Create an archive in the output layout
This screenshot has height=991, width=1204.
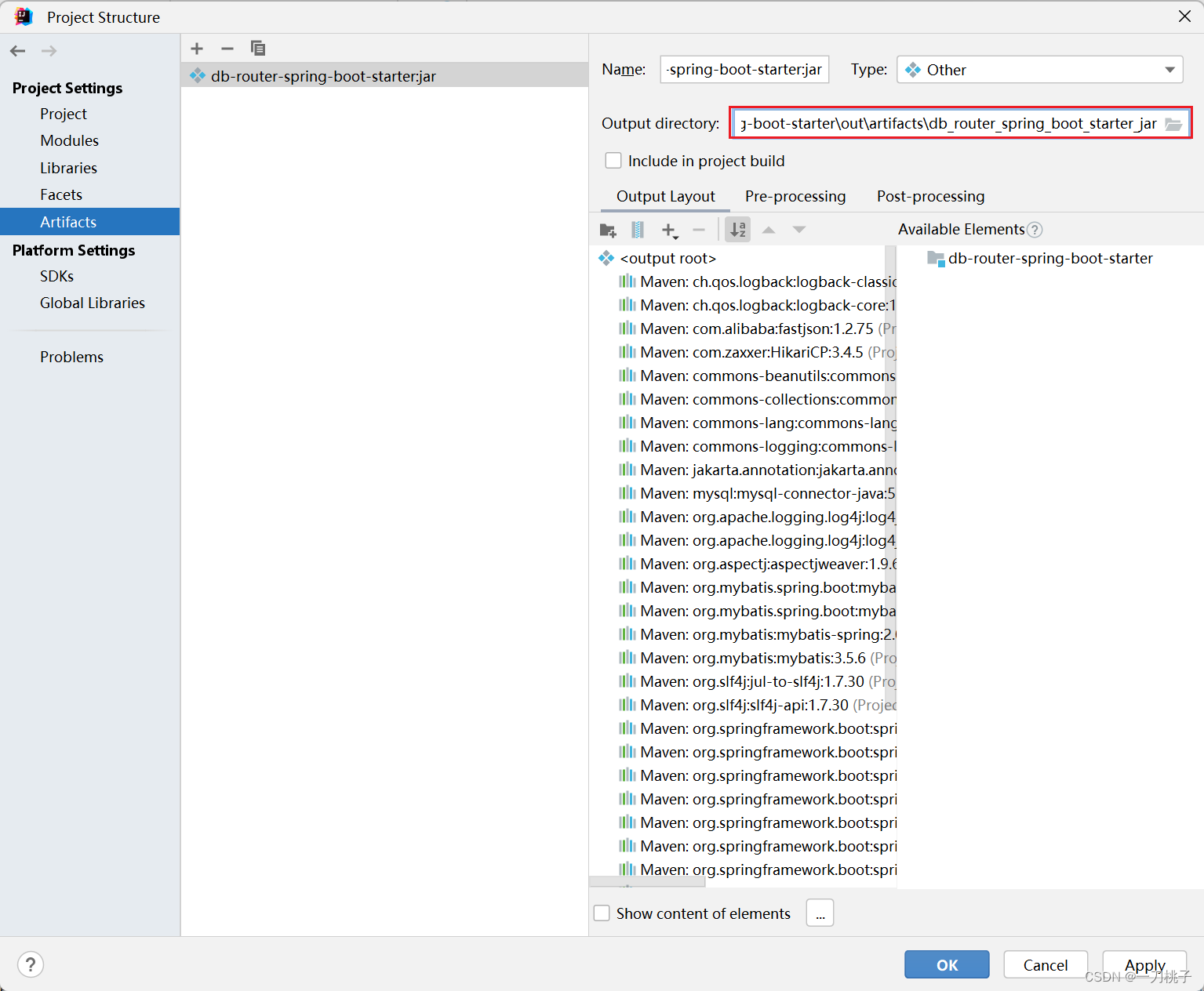pos(637,229)
